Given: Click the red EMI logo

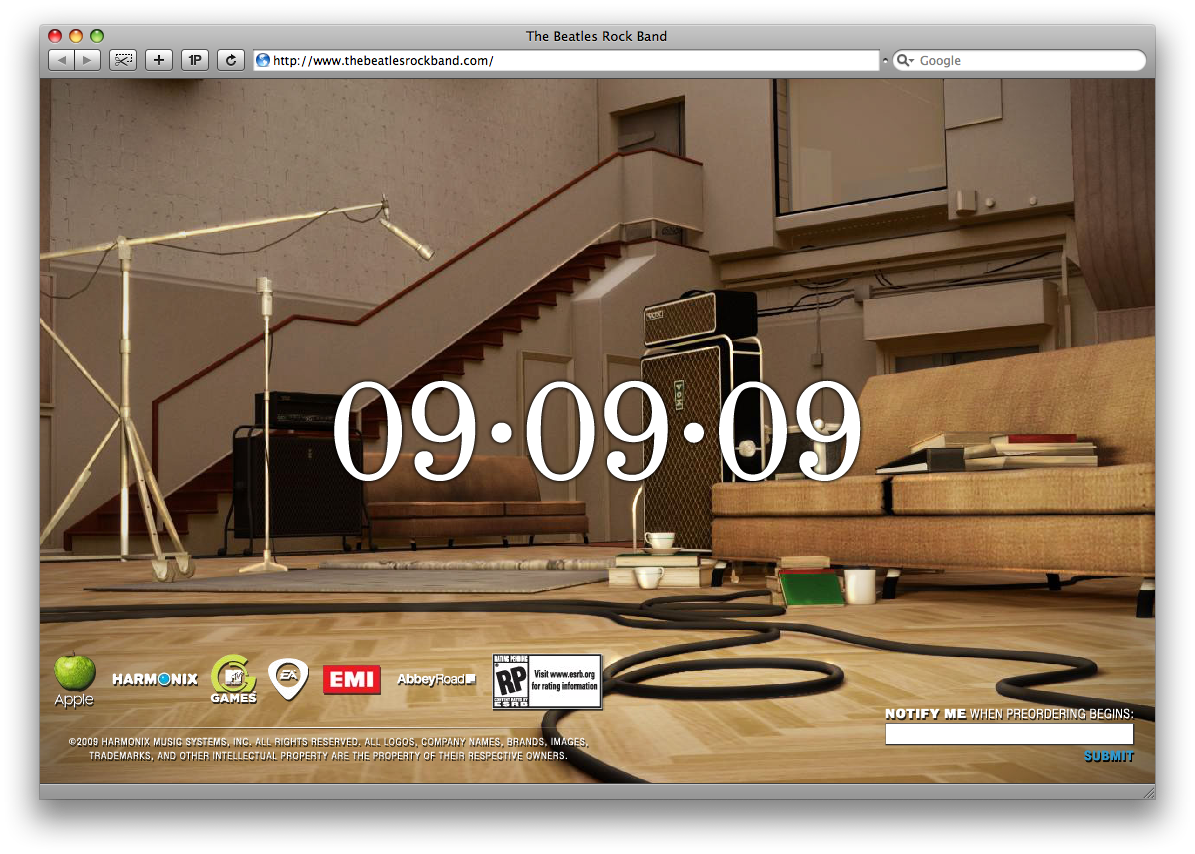Looking at the screenshot, I should [x=352, y=680].
